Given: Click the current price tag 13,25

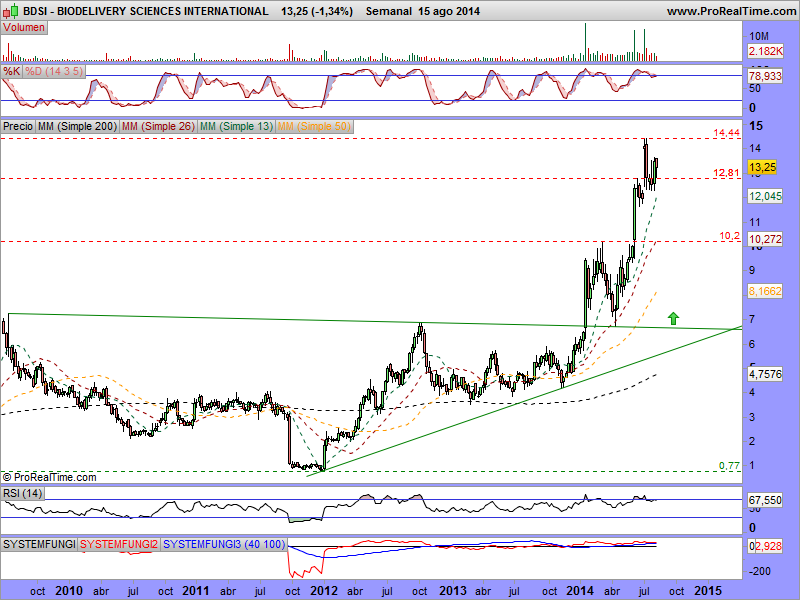Looking at the screenshot, I should click(762, 167).
